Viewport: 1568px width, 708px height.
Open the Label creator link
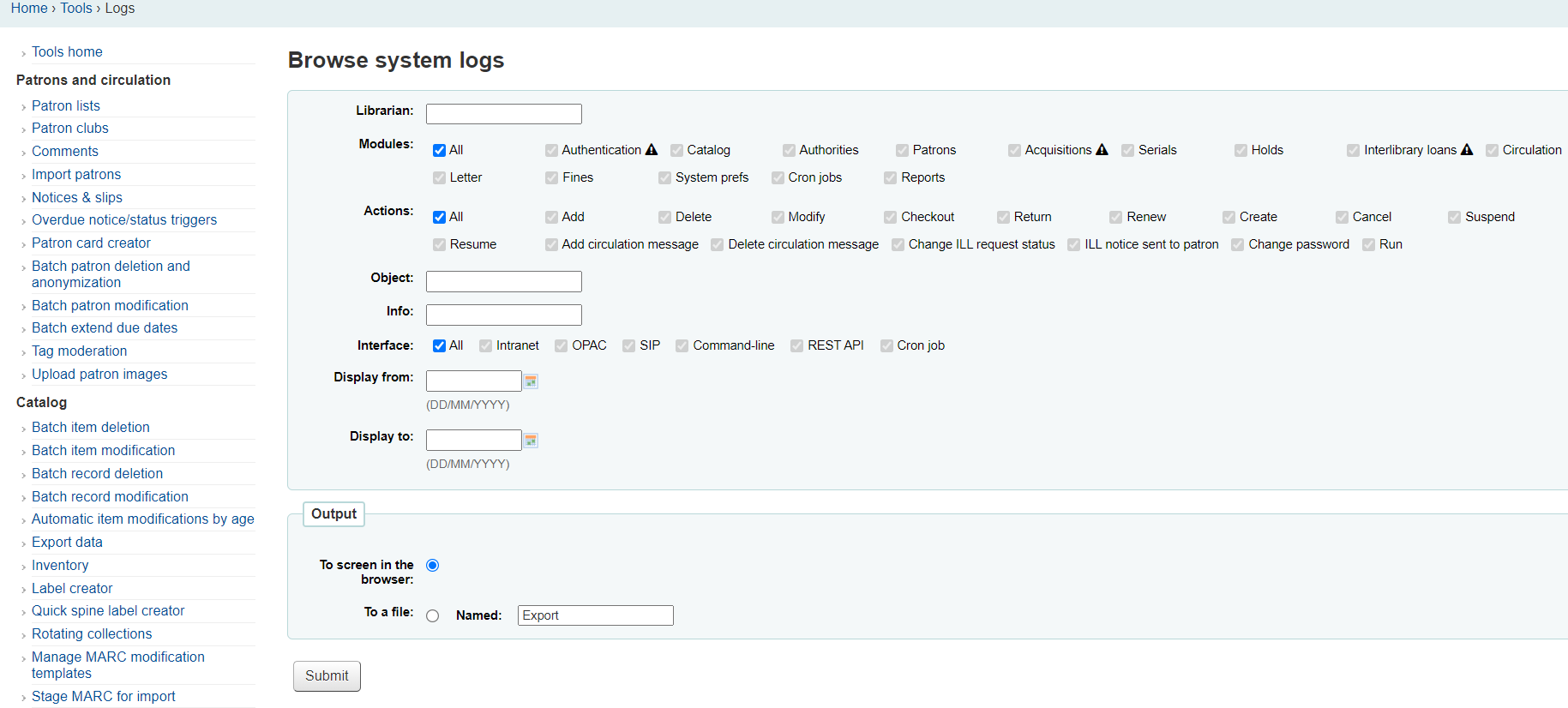72,589
